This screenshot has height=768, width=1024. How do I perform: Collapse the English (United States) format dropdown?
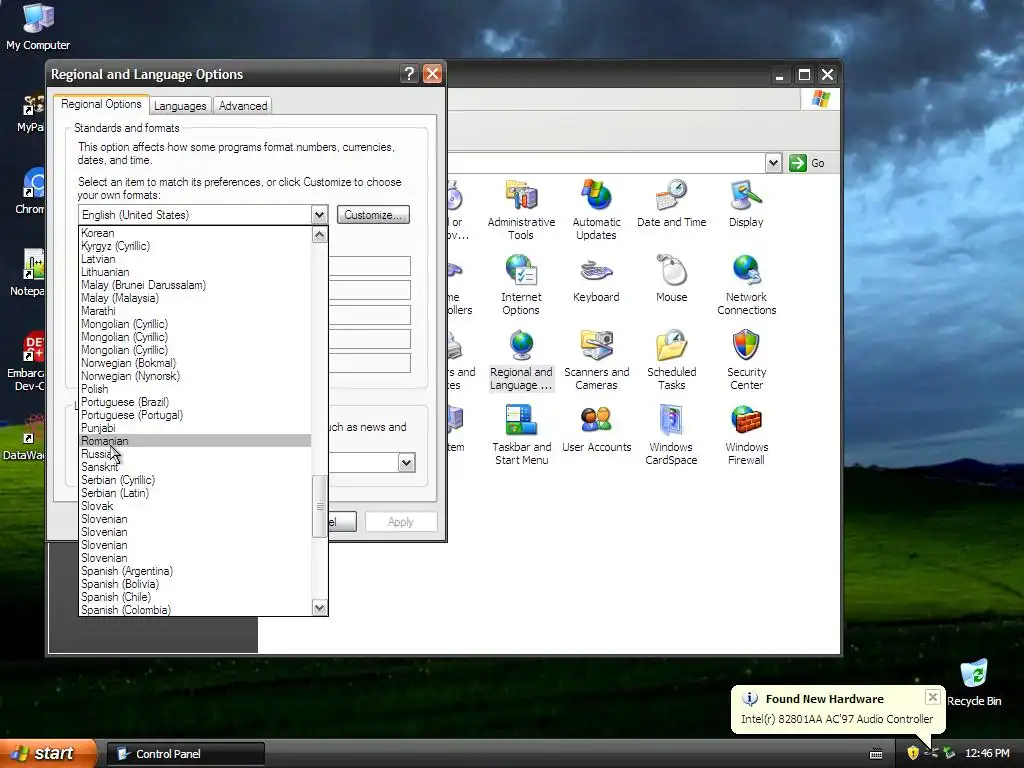[x=319, y=215]
